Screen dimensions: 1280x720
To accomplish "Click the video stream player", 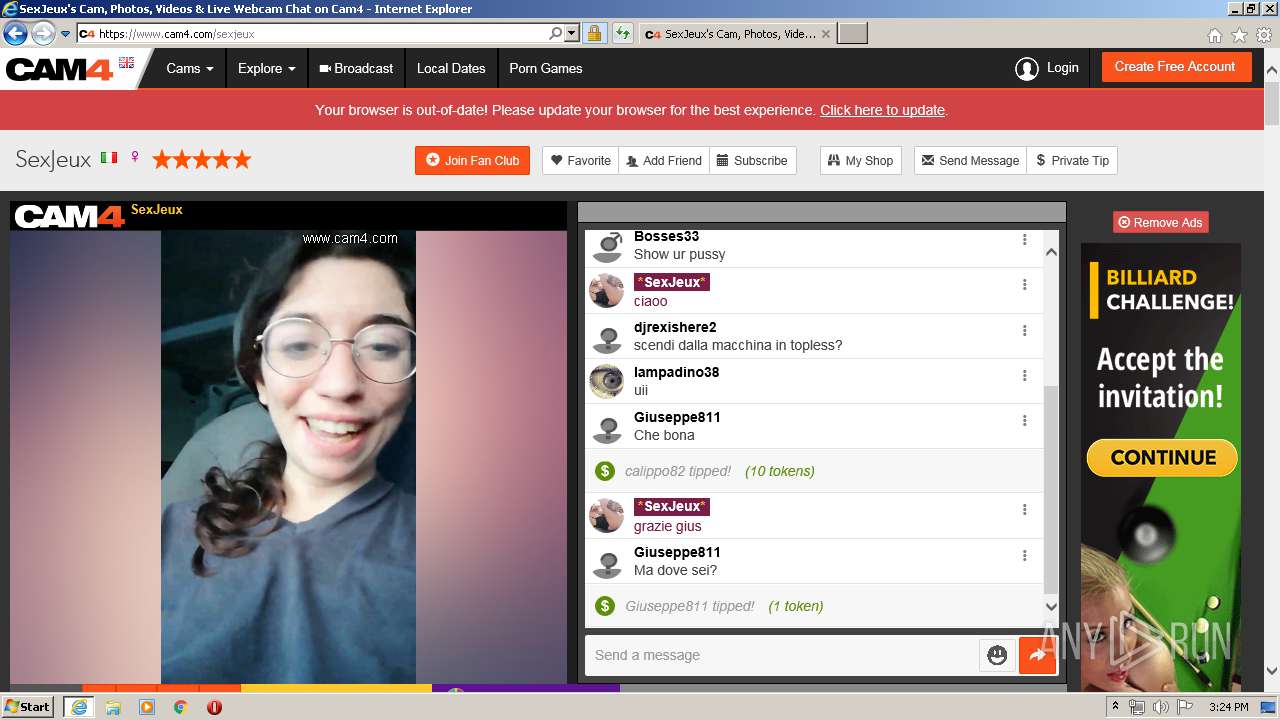I will click(288, 457).
